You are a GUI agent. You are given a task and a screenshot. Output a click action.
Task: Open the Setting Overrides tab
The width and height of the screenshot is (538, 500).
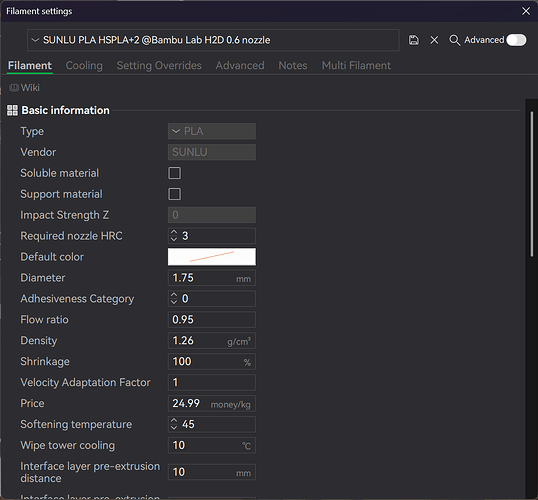[x=159, y=66]
